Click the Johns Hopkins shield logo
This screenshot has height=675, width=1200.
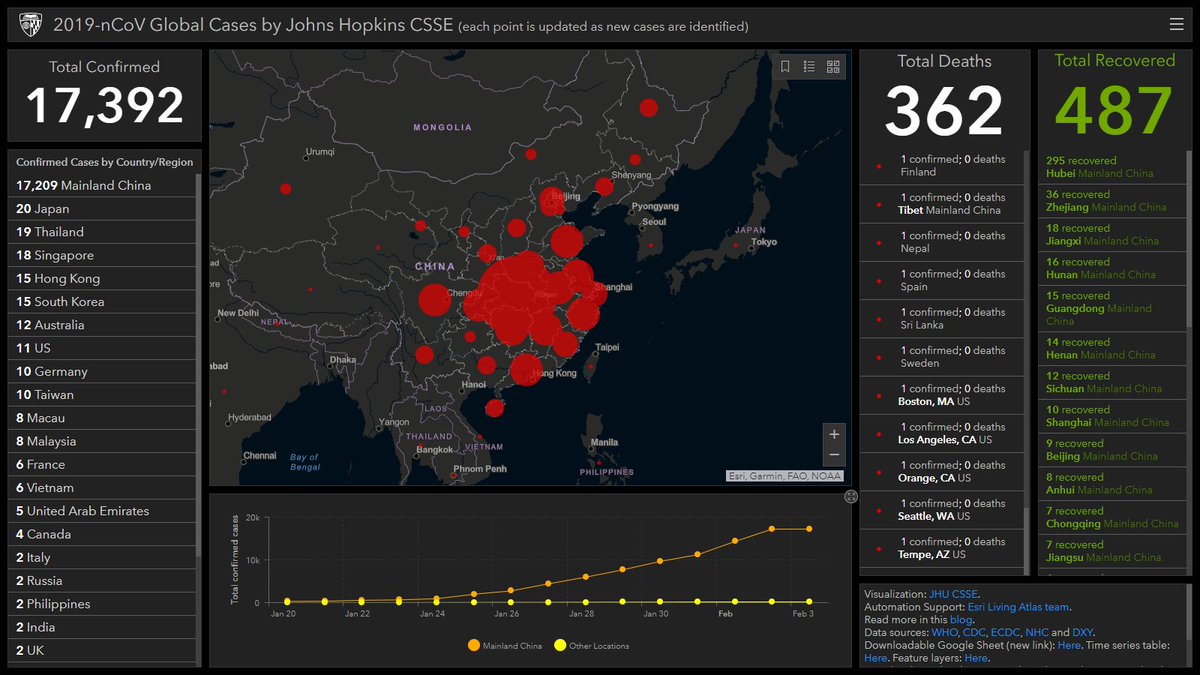(29, 25)
